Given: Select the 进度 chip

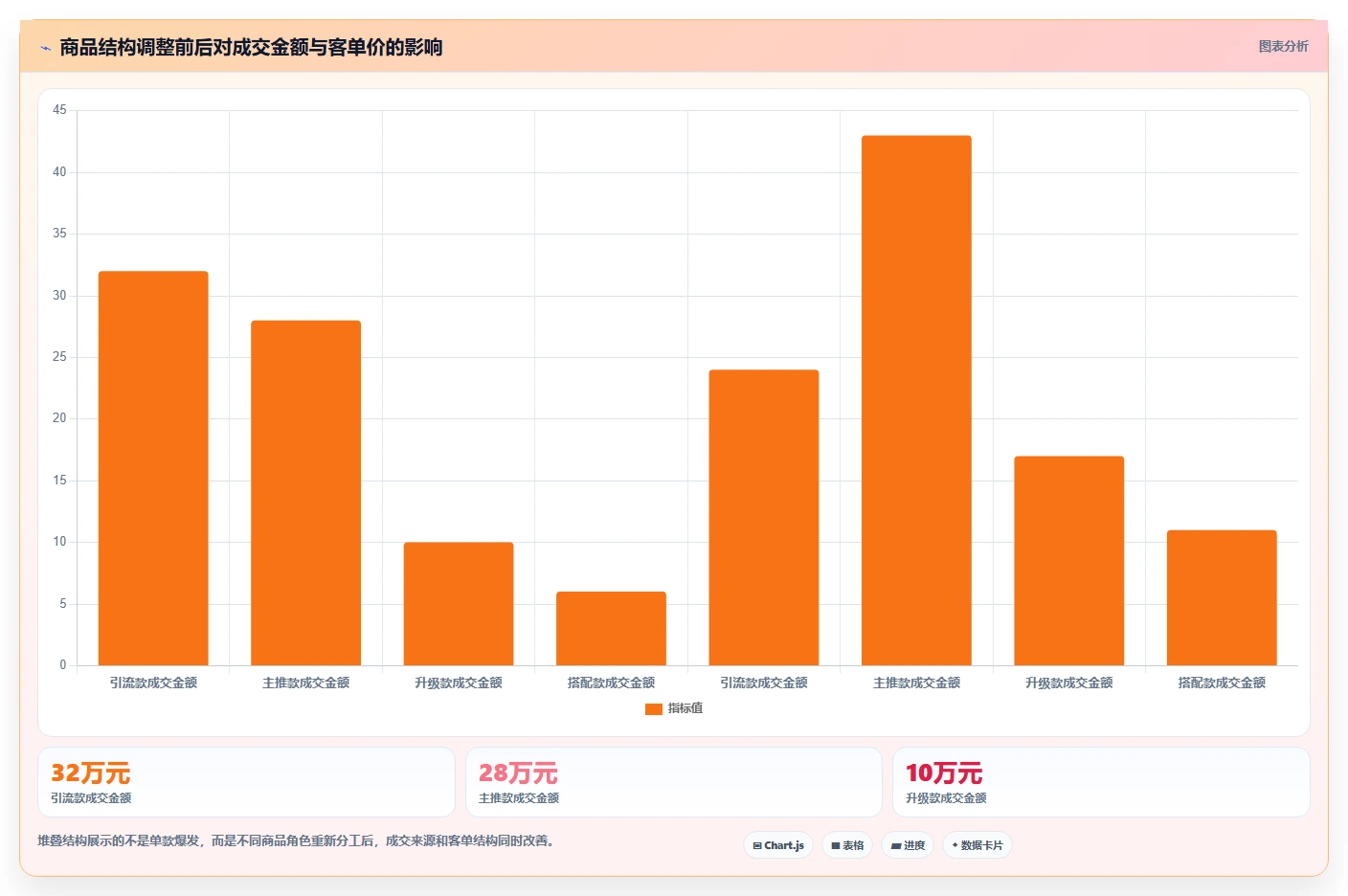Looking at the screenshot, I should [x=908, y=845].
